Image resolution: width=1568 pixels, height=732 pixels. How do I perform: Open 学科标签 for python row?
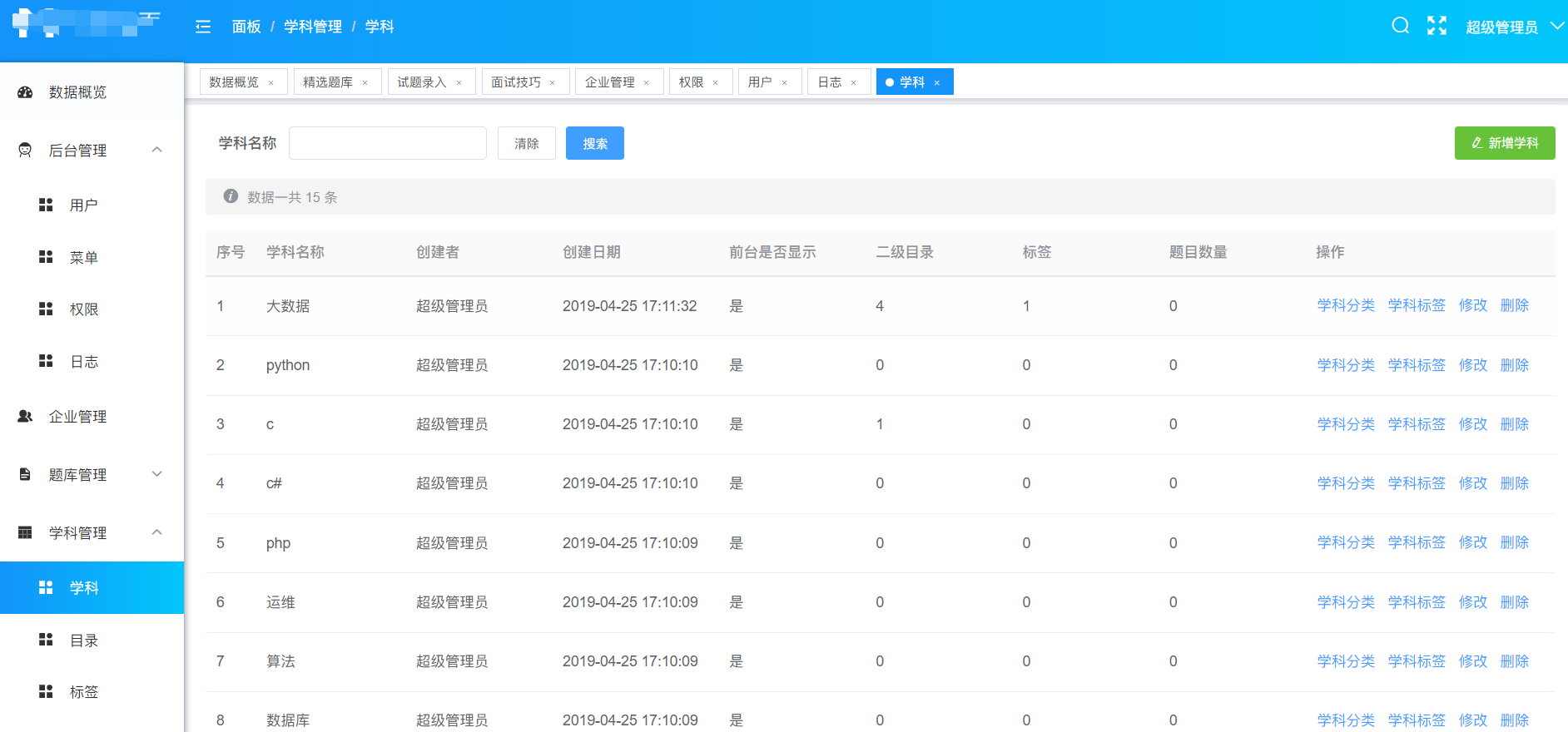(x=1417, y=365)
